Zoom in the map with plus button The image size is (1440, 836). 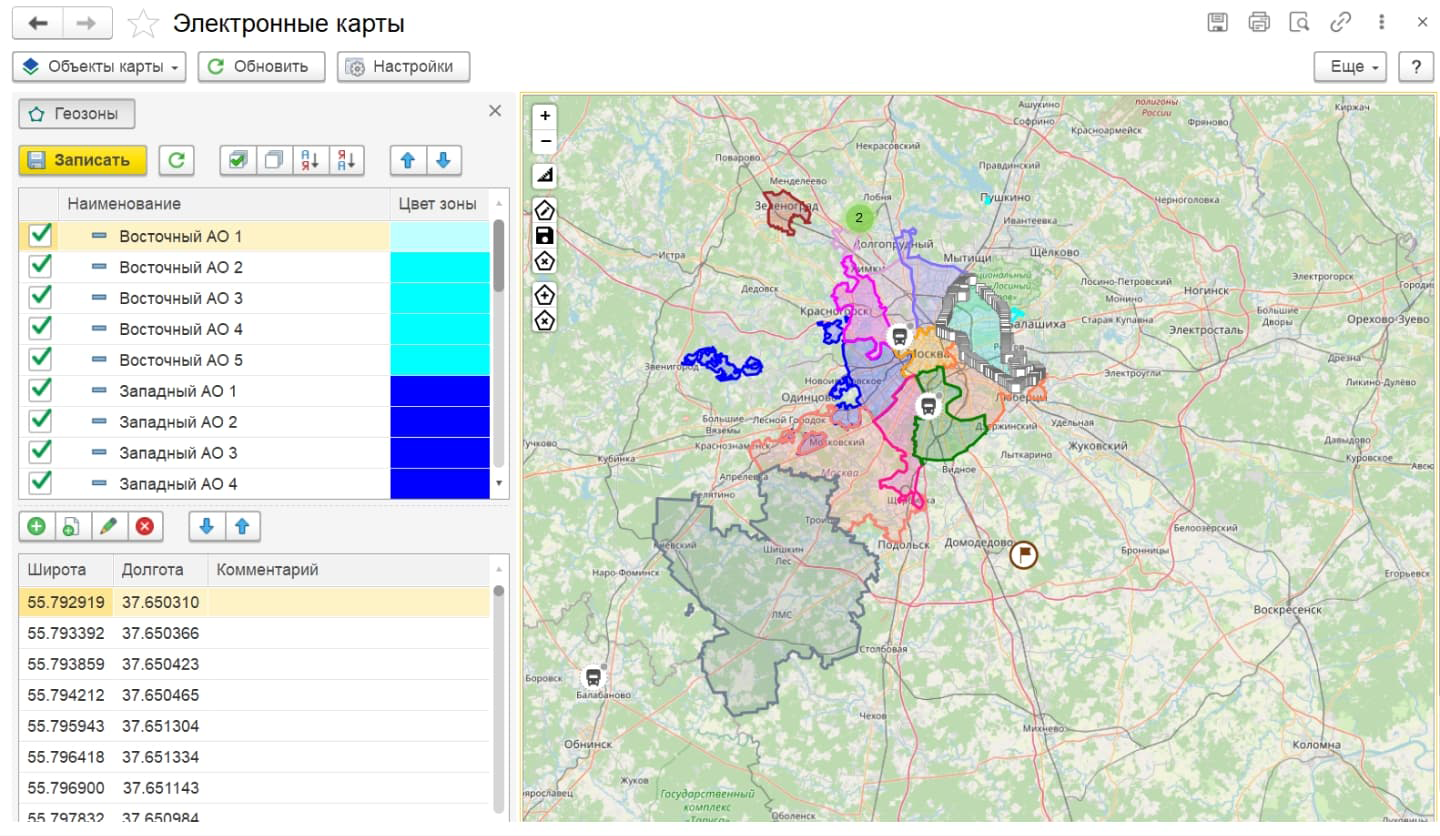click(x=545, y=116)
